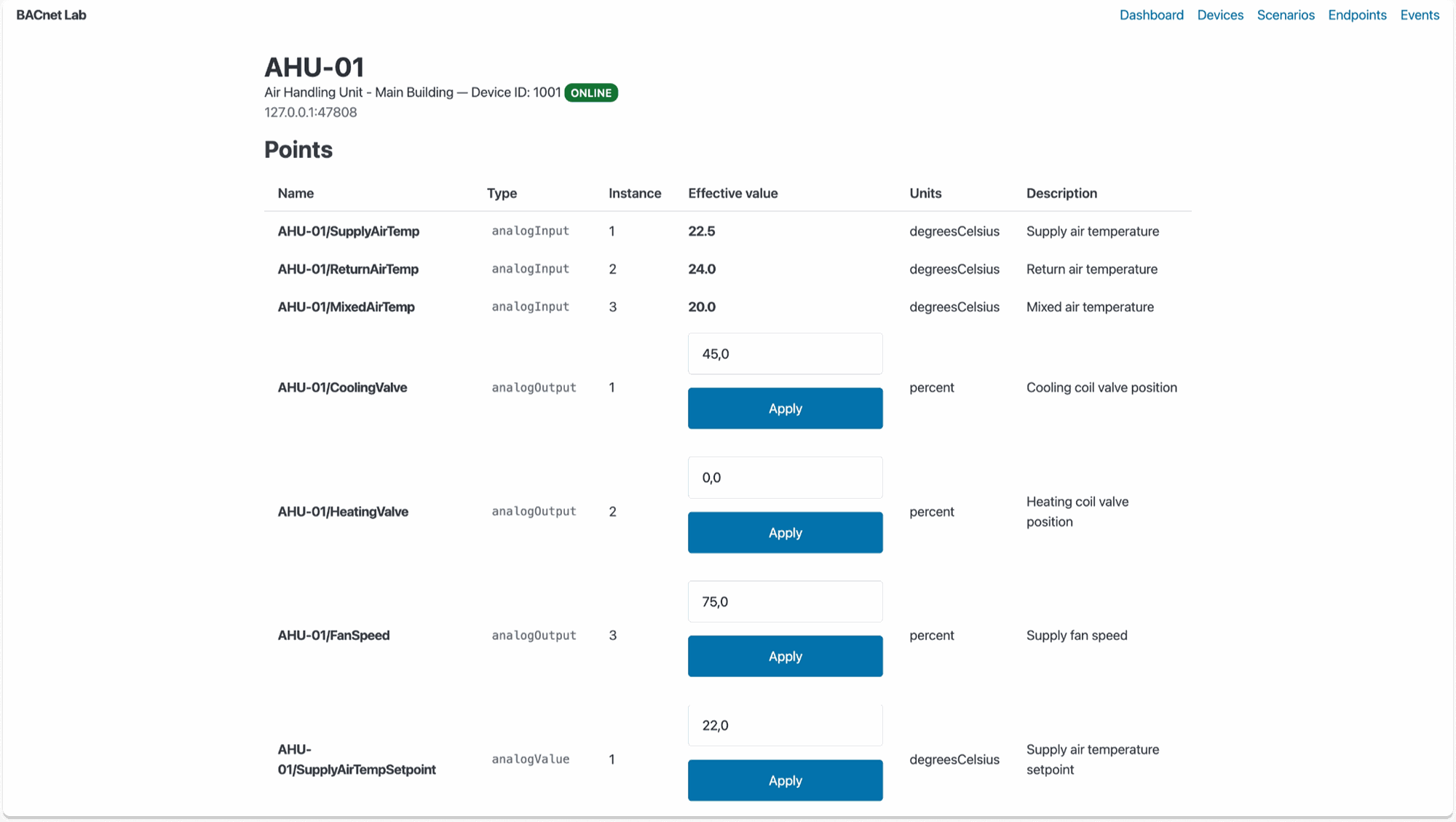Click the Supply fan speed description
Image resolution: width=1456 pixels, height=822 pixels.
1077,636
